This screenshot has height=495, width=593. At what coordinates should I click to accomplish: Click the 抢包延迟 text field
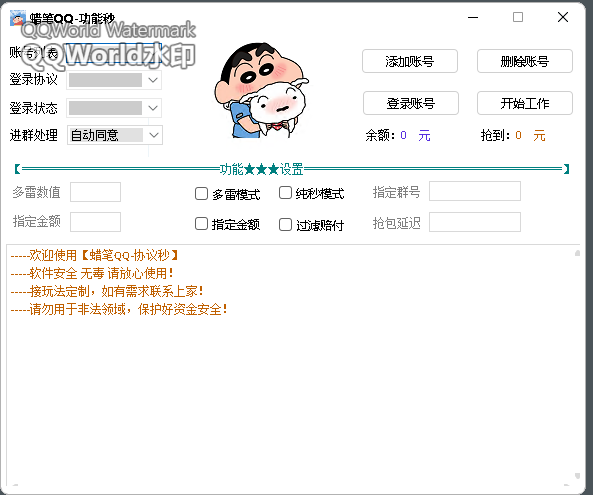pos(475,222)
